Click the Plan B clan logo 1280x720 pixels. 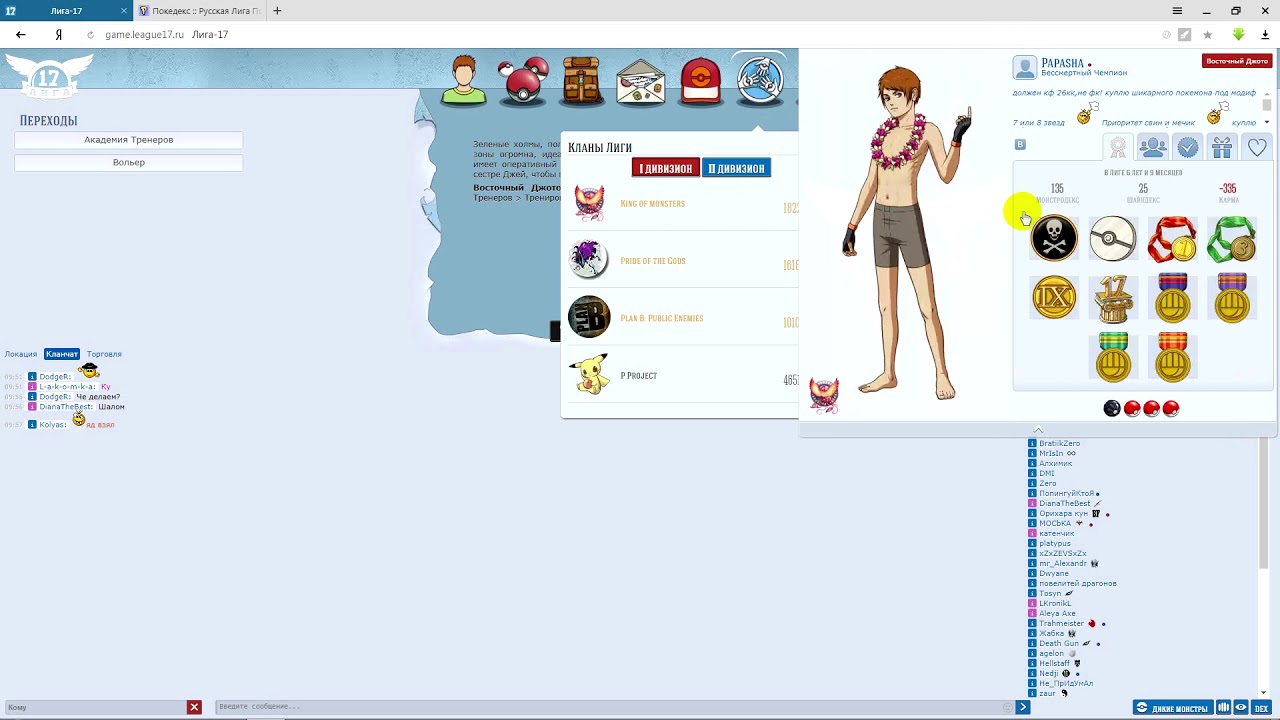coord(589,317)
